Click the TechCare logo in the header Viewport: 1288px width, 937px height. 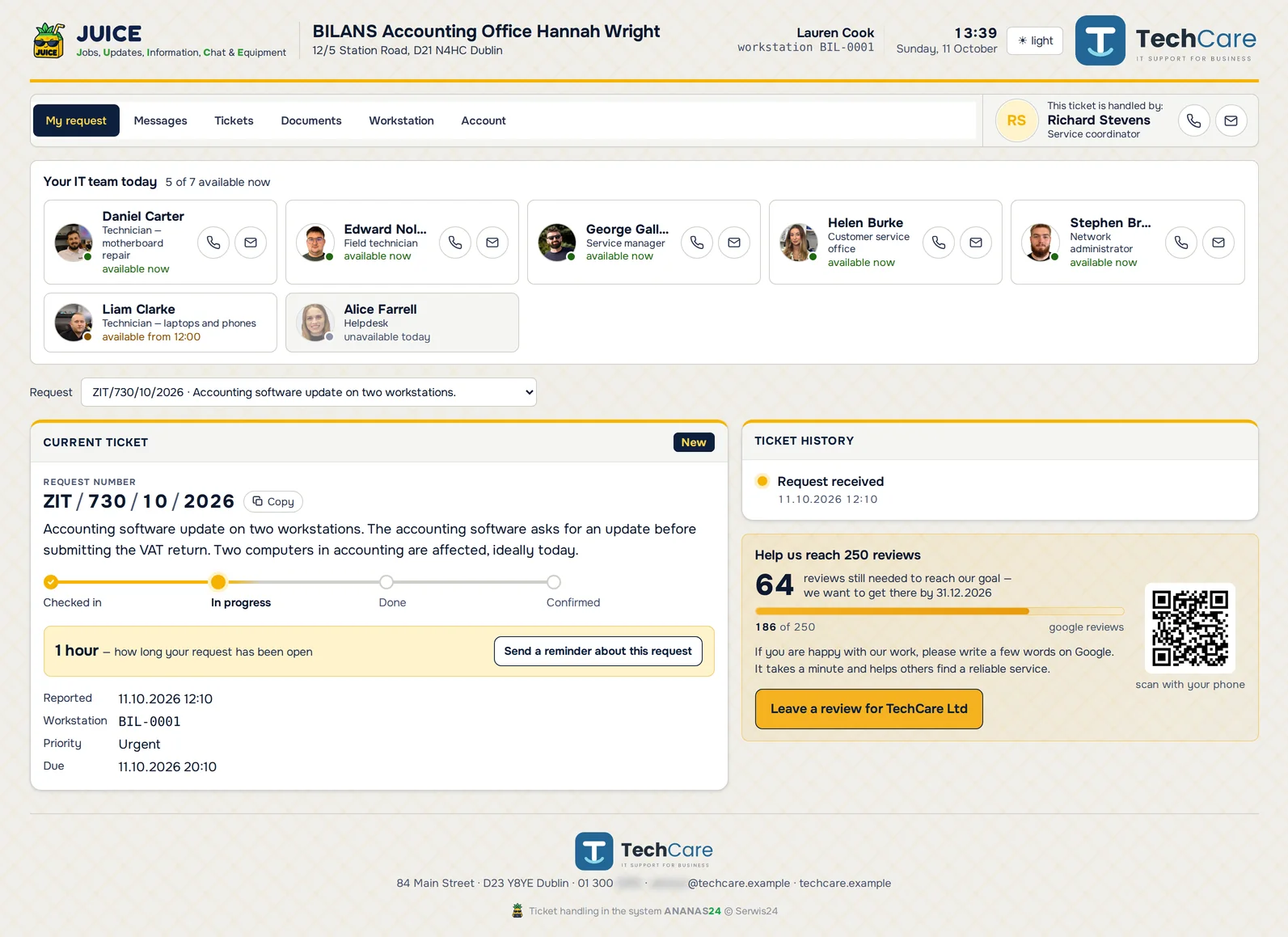pos(1166,40)
